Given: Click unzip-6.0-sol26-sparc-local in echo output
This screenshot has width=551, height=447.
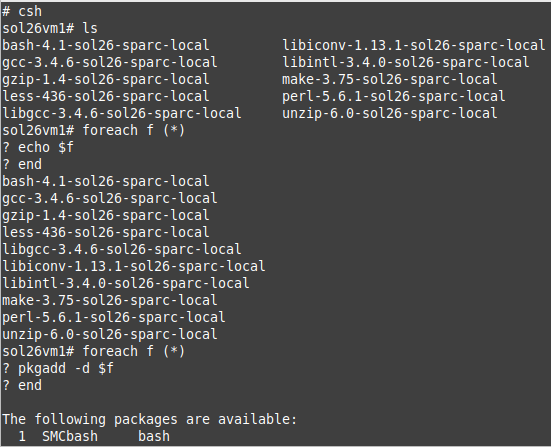Looking at the screenshot, I should coord(110,335).
